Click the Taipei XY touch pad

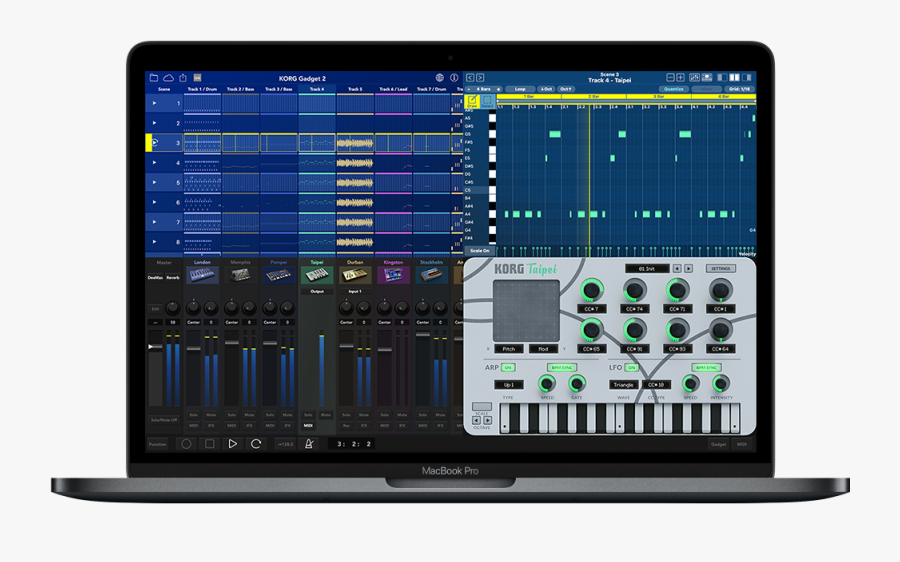526,311
